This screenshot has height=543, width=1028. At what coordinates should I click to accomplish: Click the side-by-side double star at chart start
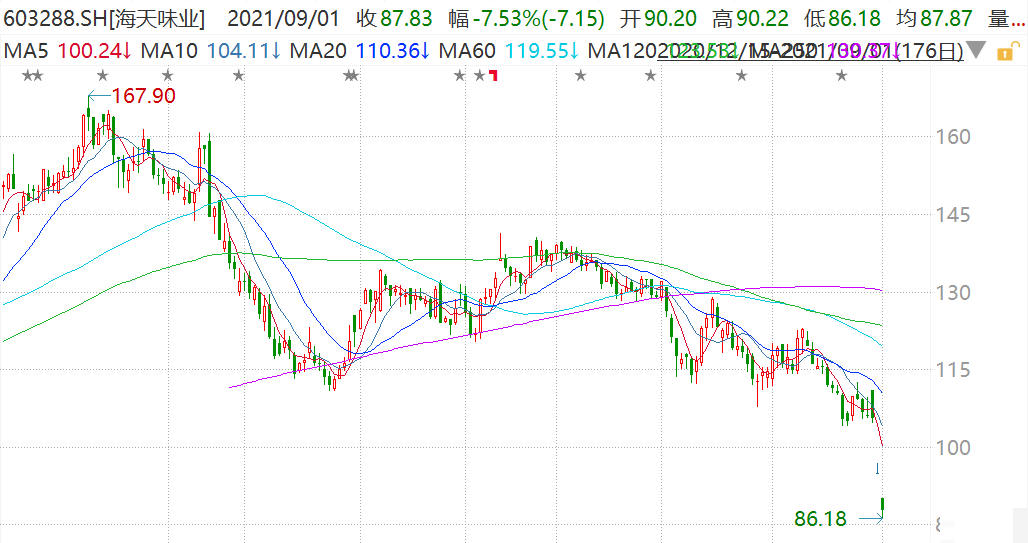click(32, 76)
